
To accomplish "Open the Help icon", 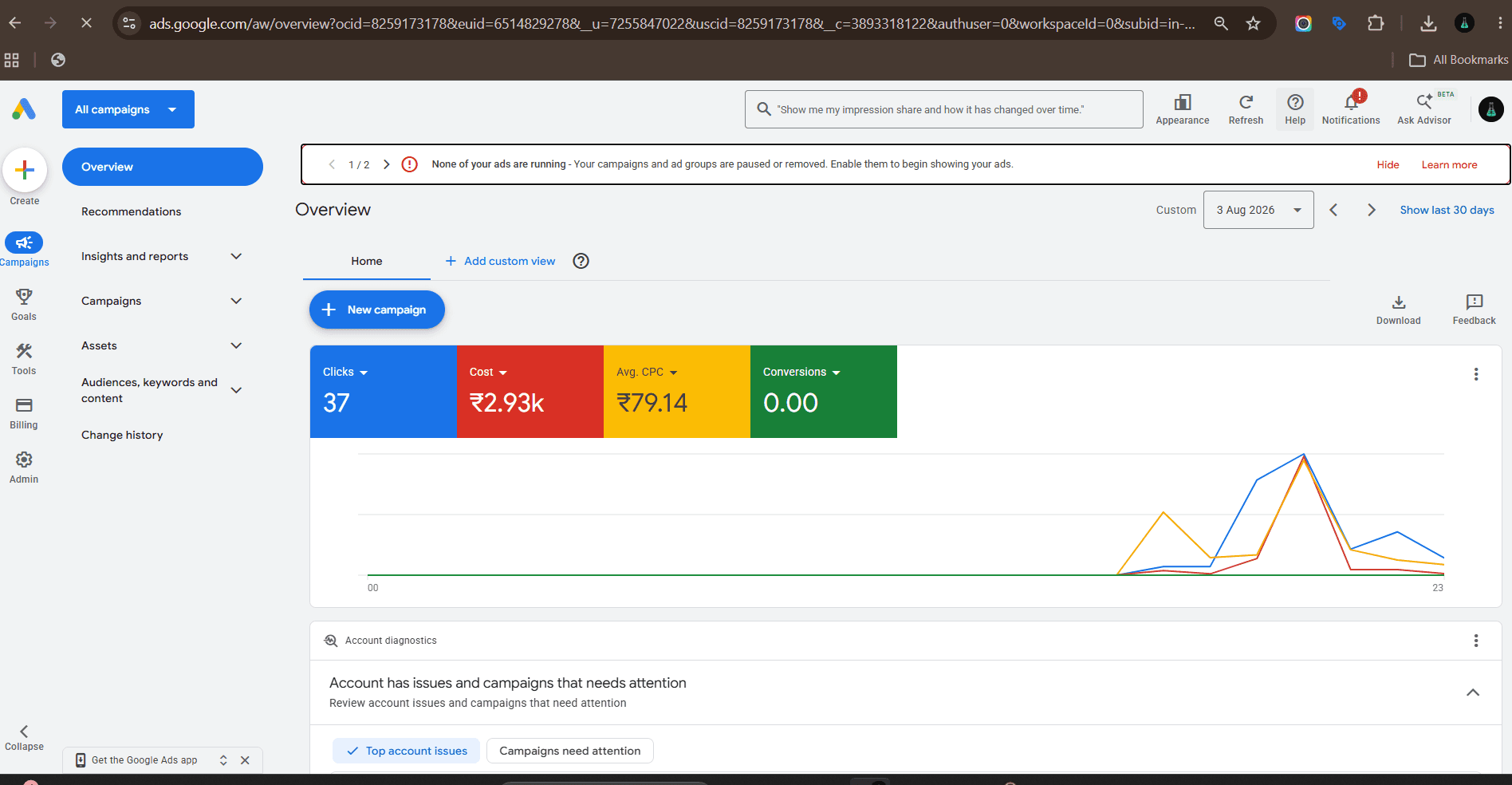I will pos(1295,109).
